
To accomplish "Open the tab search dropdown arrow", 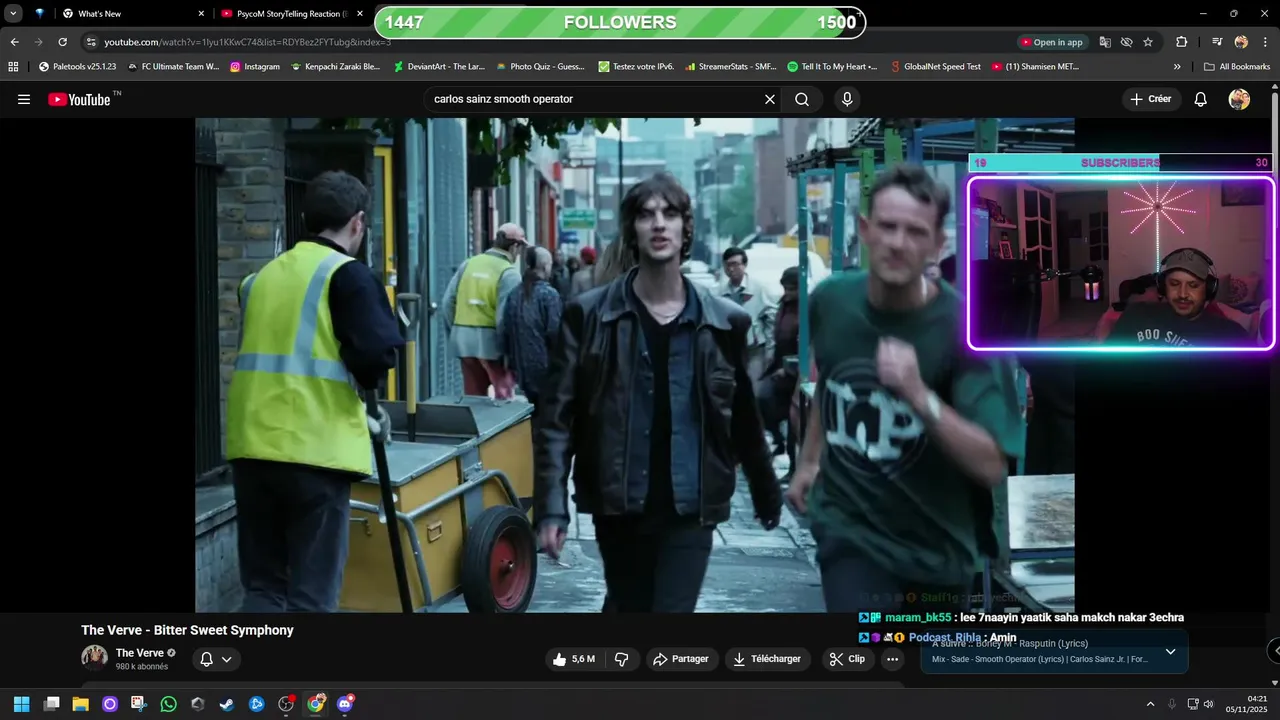I will point(14,14).
